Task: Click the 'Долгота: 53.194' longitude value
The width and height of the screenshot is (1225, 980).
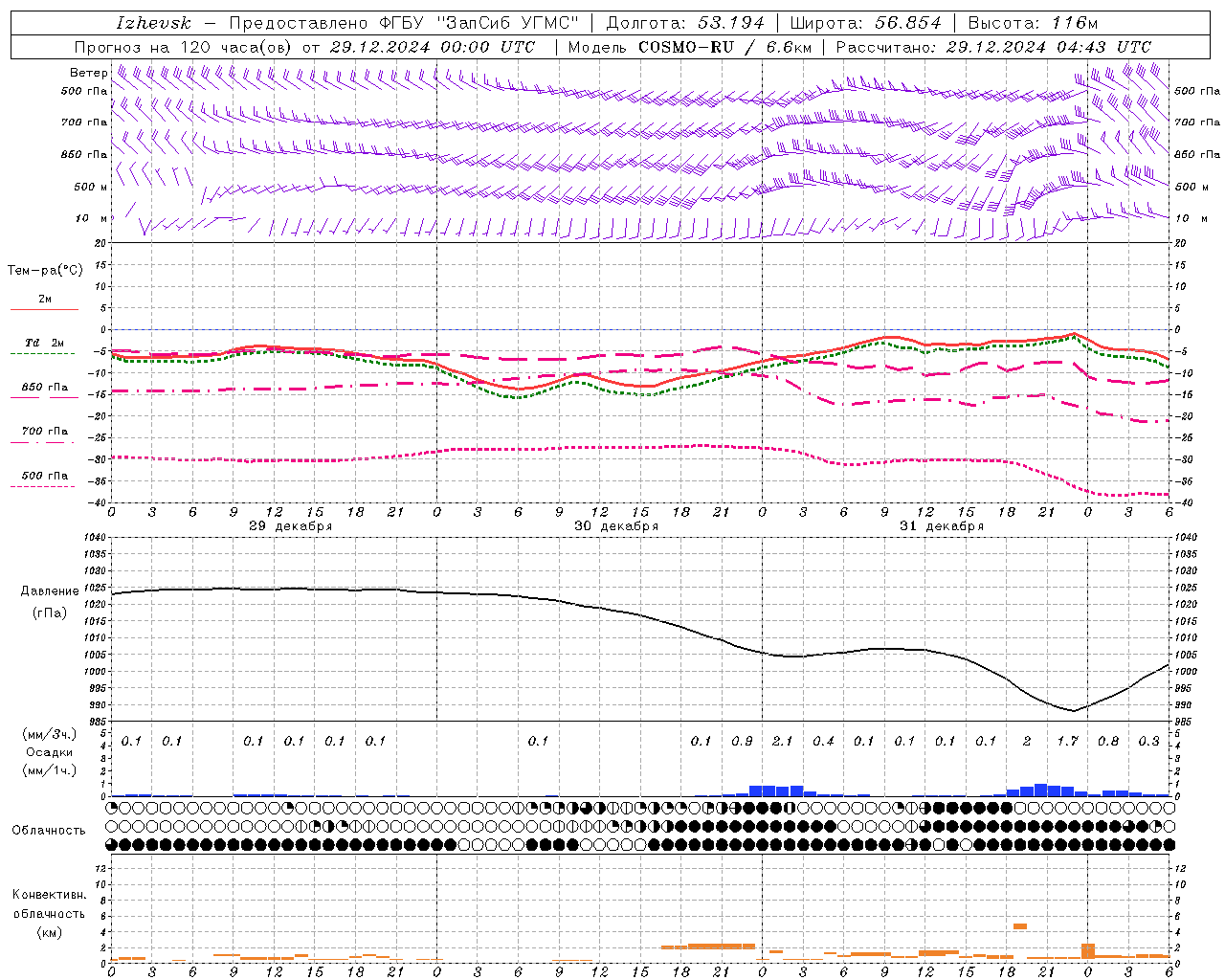Action: pos(685,23)
